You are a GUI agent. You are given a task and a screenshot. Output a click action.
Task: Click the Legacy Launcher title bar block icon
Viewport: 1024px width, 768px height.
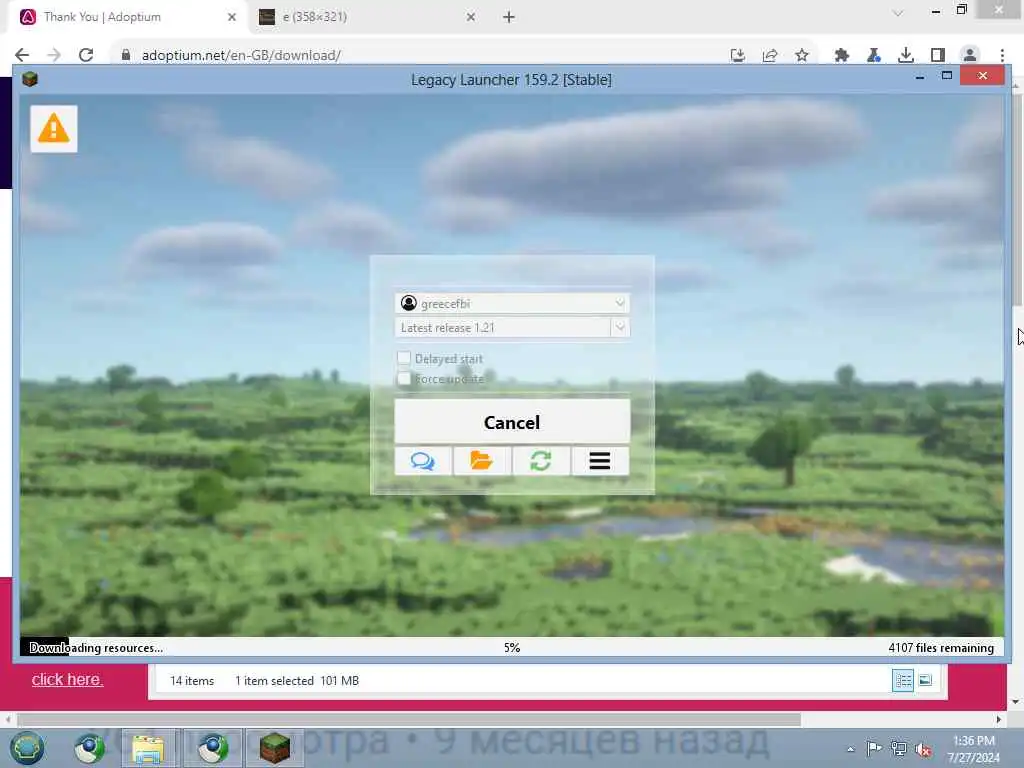pos(30,79)
